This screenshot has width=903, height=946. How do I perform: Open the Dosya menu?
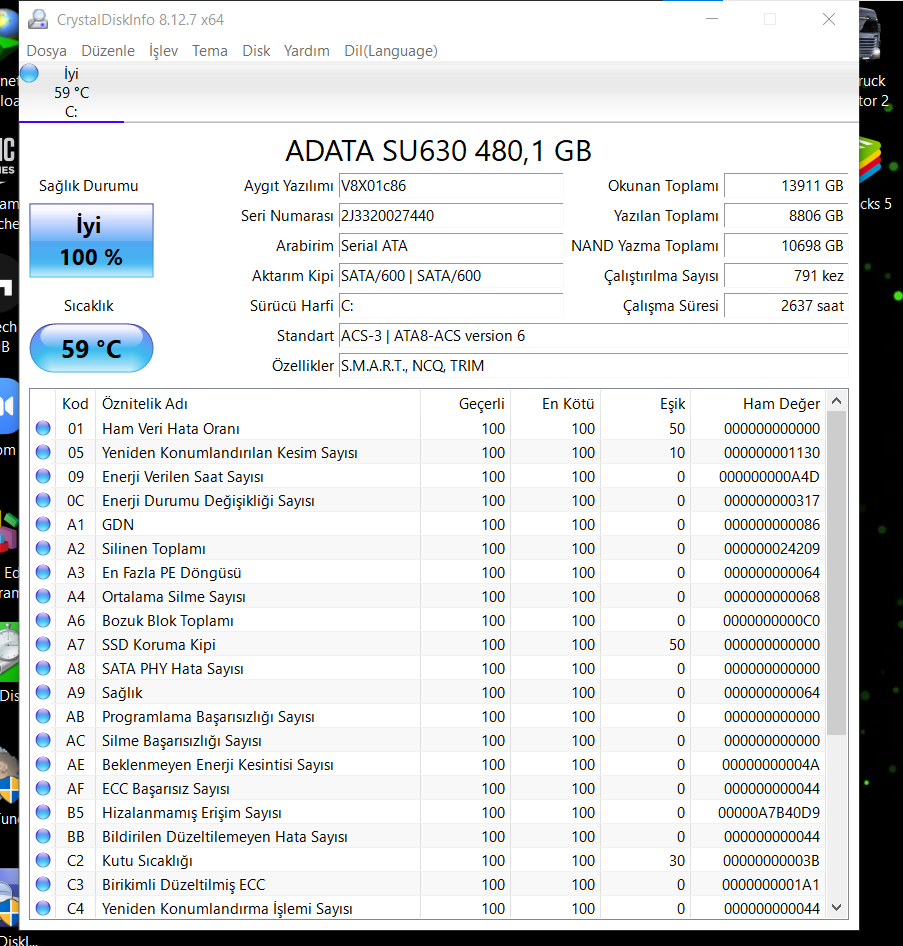tap(47, 51)
